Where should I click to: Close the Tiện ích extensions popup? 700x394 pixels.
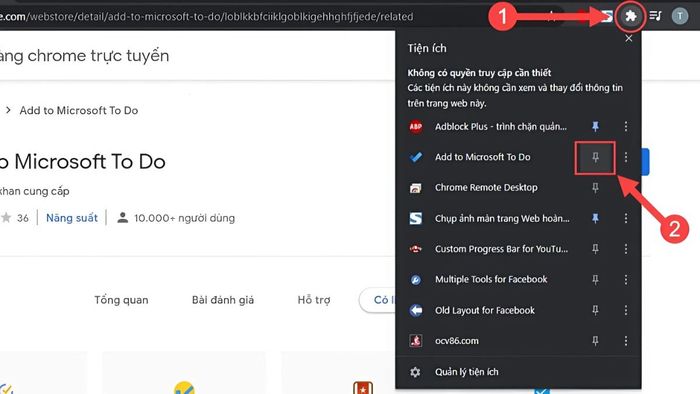pyautogui.click(x=629, y=38)
